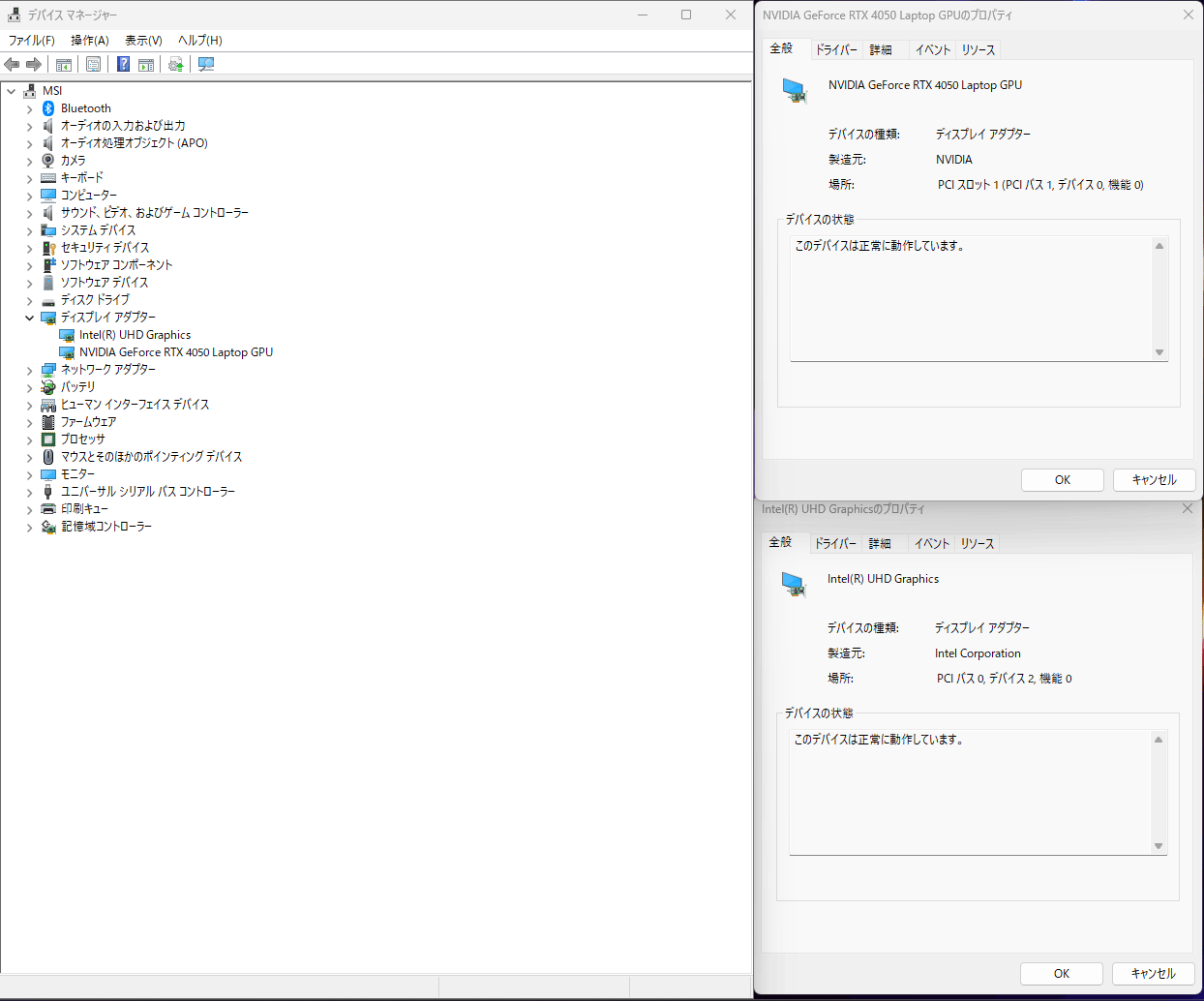Click scroll-down arrow in Intel device status box
This screenshot has width=1204, height=1001.
pos(1159,846)
